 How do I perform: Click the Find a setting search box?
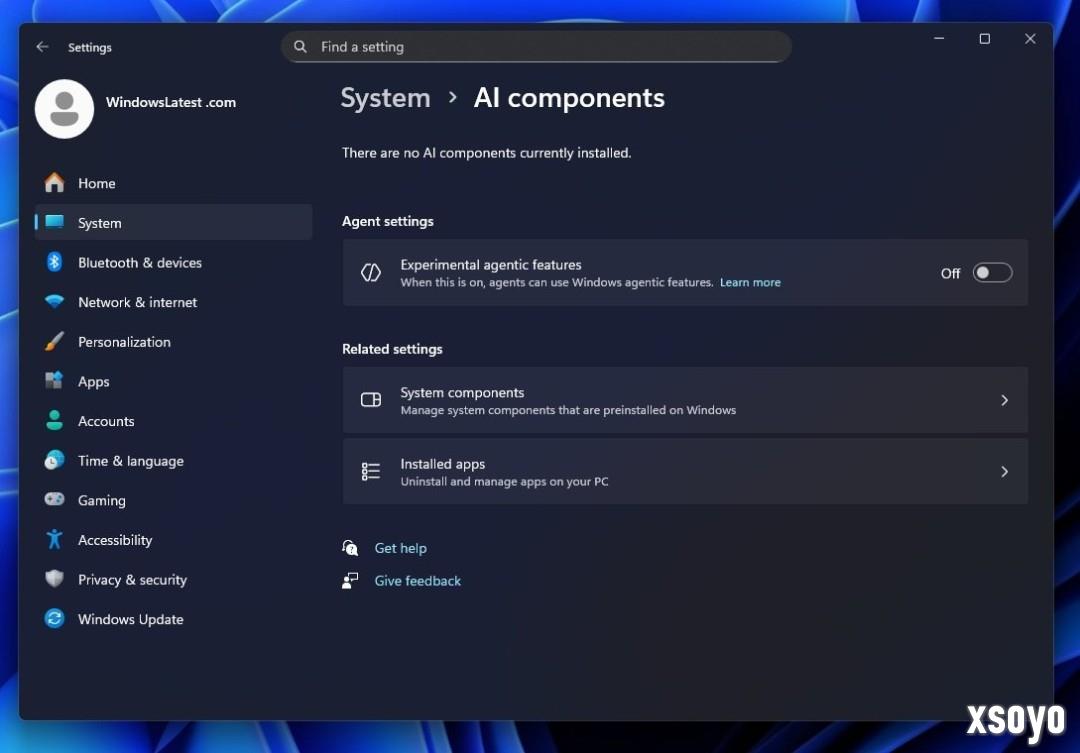point(536,47)
